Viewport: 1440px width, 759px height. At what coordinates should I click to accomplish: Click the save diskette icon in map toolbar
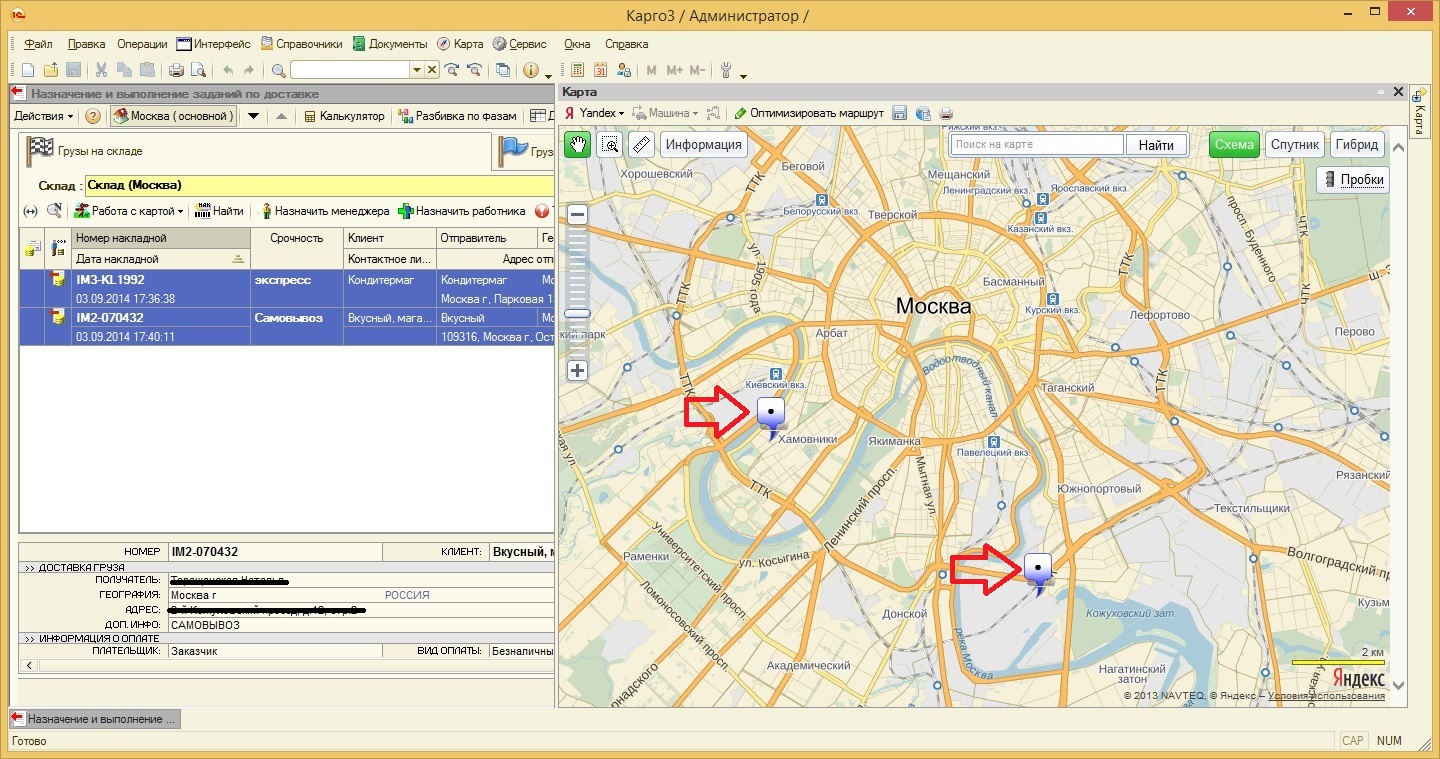click(x=899, y=114)
